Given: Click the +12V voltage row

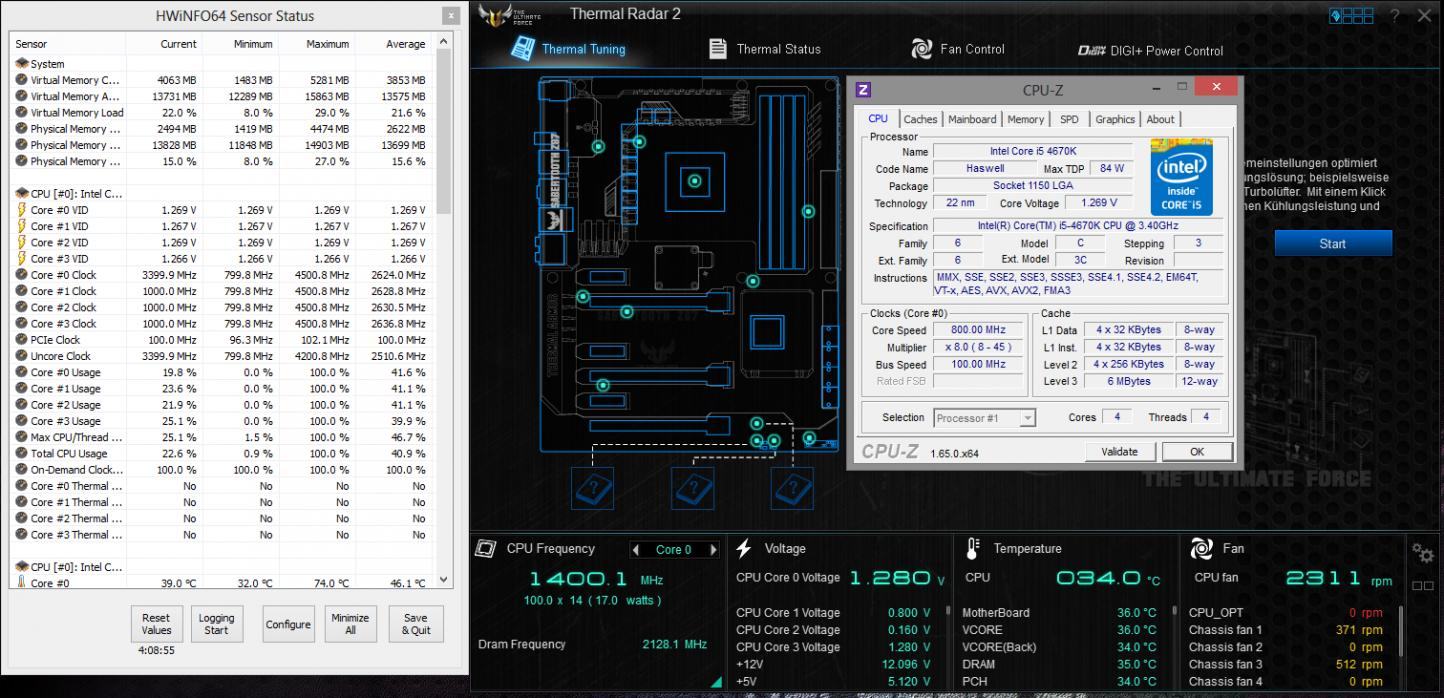Looking at the screenshot, I should pos(833,664).
